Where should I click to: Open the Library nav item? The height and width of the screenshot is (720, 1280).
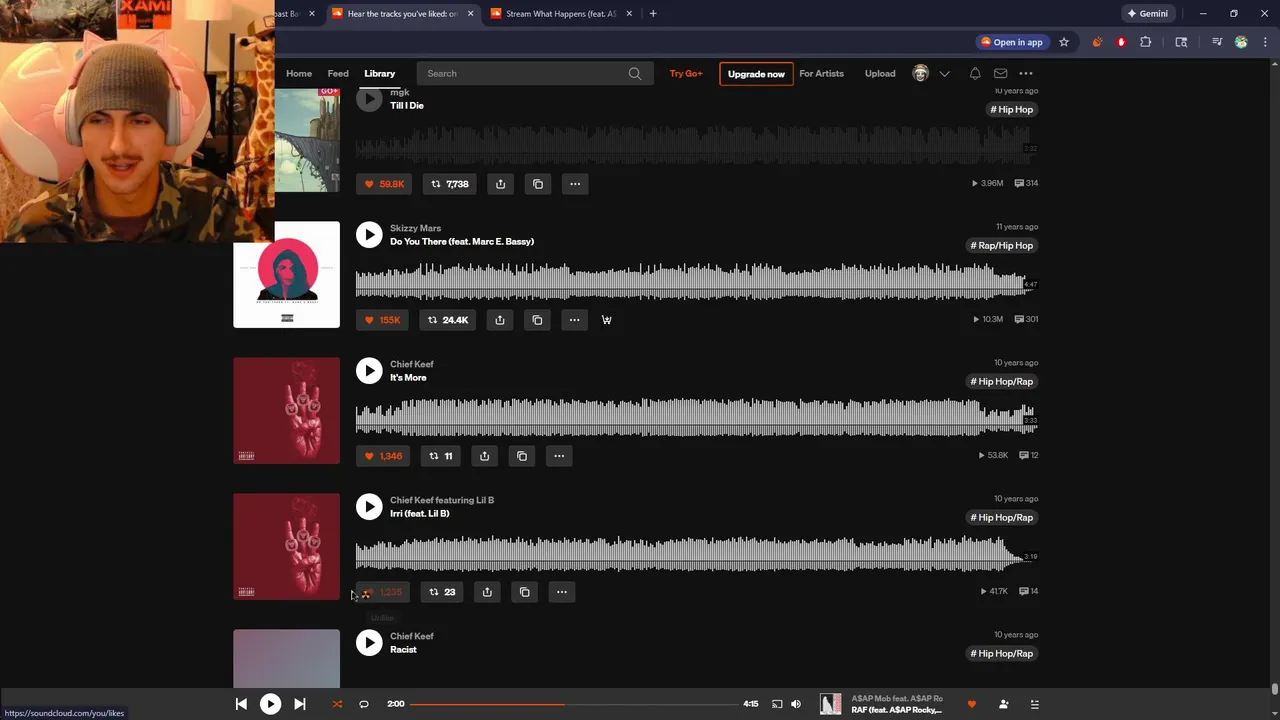380,73
